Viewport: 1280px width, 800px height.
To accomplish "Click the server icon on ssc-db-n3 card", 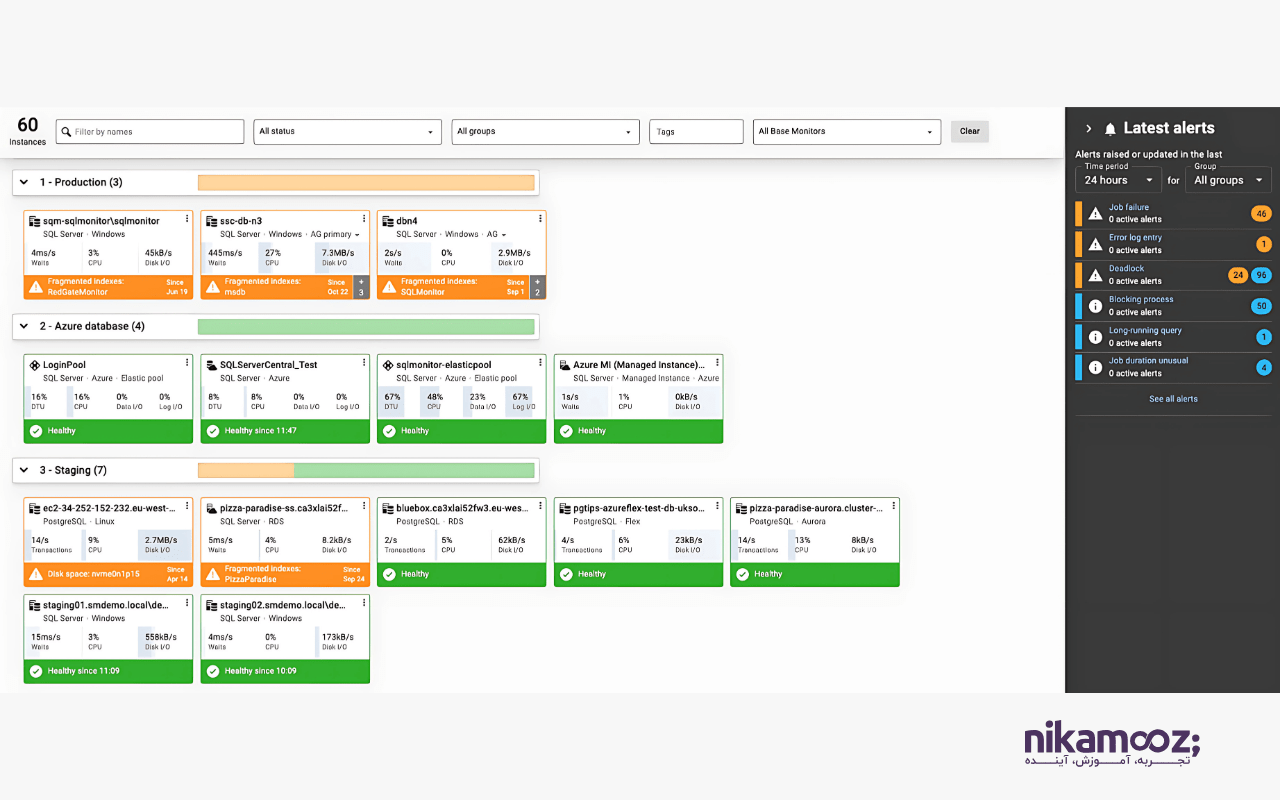I will coord(211,220).
